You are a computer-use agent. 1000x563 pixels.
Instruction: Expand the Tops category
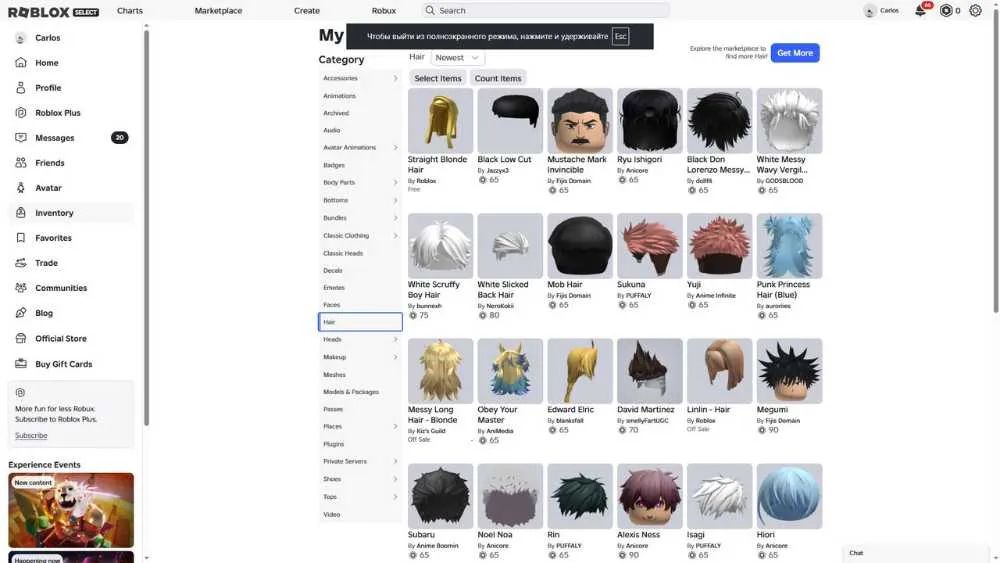coord(395,497)
